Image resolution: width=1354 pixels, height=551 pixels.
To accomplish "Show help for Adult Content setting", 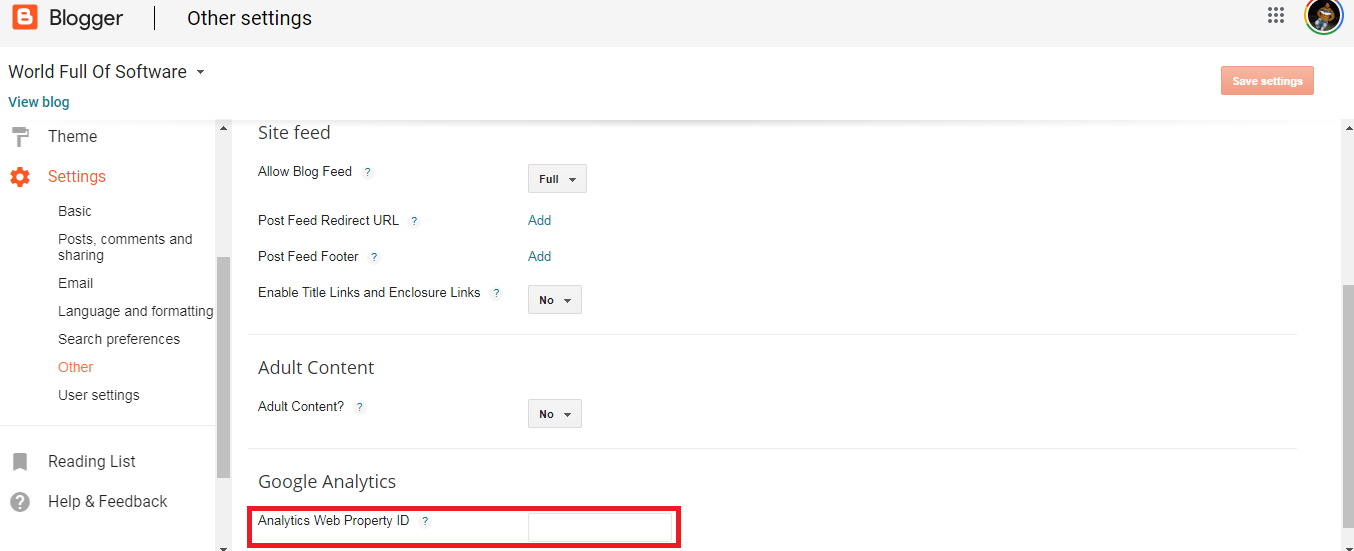I will 359,407.
